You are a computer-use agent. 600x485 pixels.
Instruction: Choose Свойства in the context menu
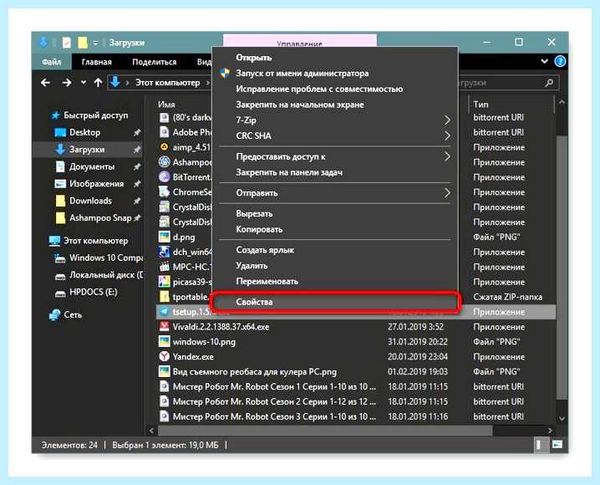coord(336,302)
